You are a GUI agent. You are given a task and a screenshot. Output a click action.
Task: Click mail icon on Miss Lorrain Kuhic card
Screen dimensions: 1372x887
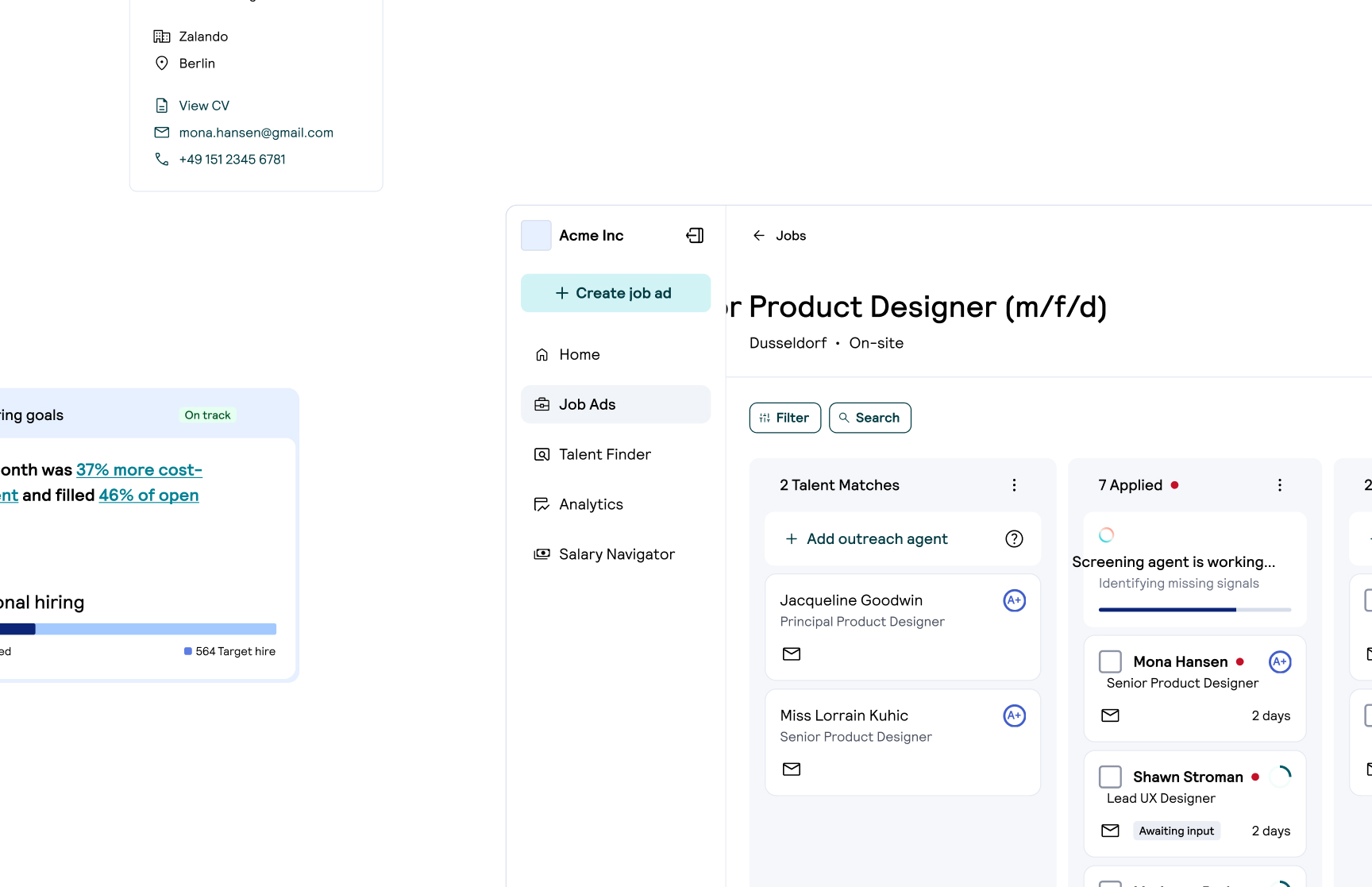(792, 769)
